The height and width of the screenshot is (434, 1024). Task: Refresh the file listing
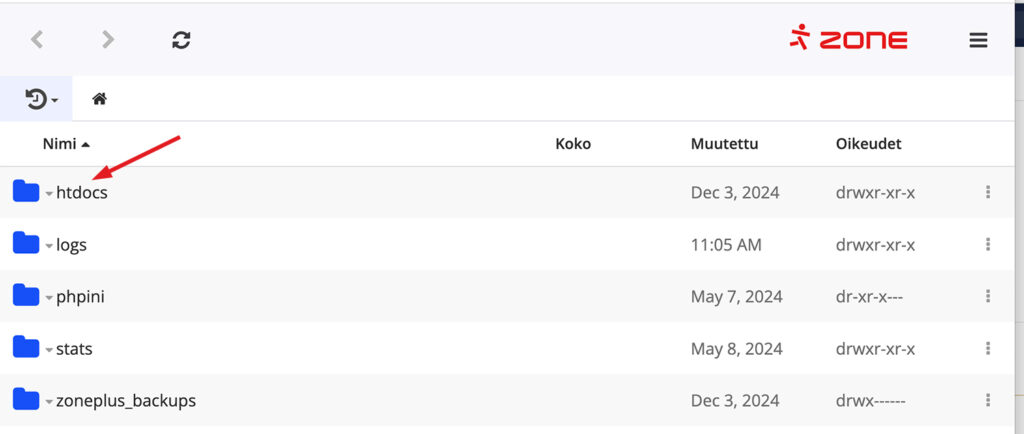click(x=181, y=40)
